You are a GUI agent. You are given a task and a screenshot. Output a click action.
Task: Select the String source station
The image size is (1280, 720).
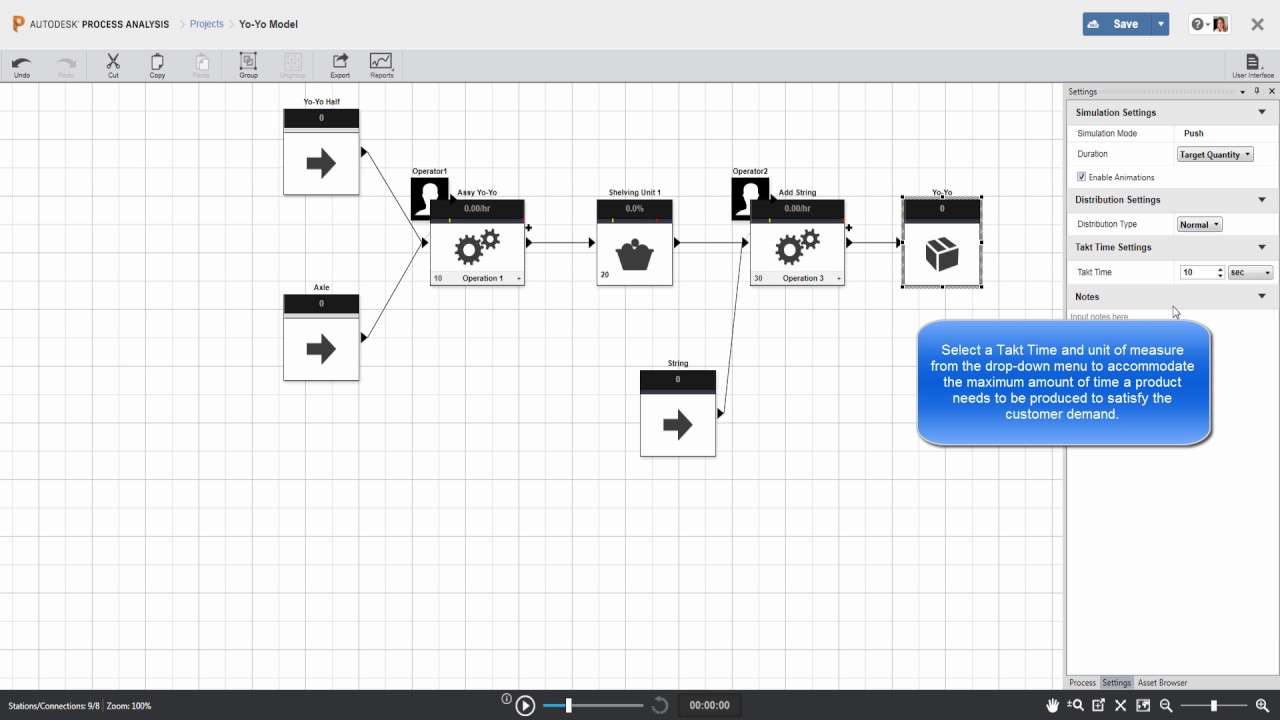[x=678, y=413]
